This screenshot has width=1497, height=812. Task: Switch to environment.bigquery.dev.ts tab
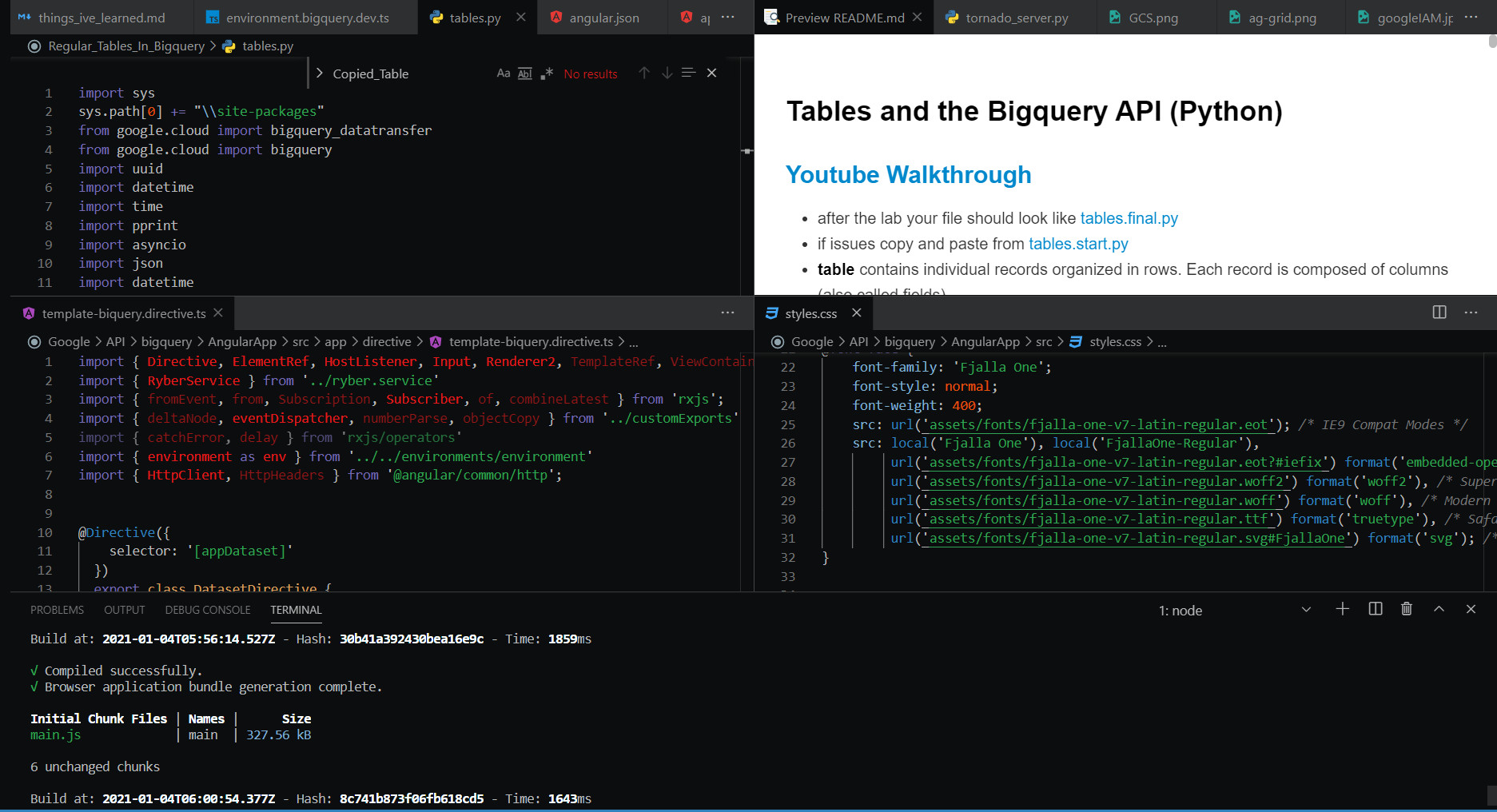point(307,18)
